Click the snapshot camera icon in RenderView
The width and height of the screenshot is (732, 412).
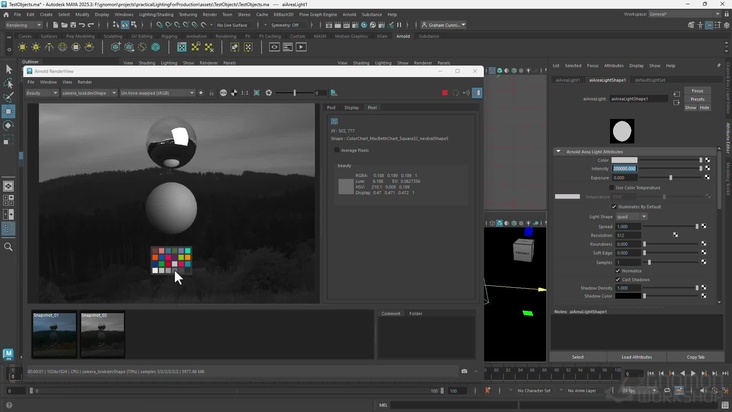[464, 371]
